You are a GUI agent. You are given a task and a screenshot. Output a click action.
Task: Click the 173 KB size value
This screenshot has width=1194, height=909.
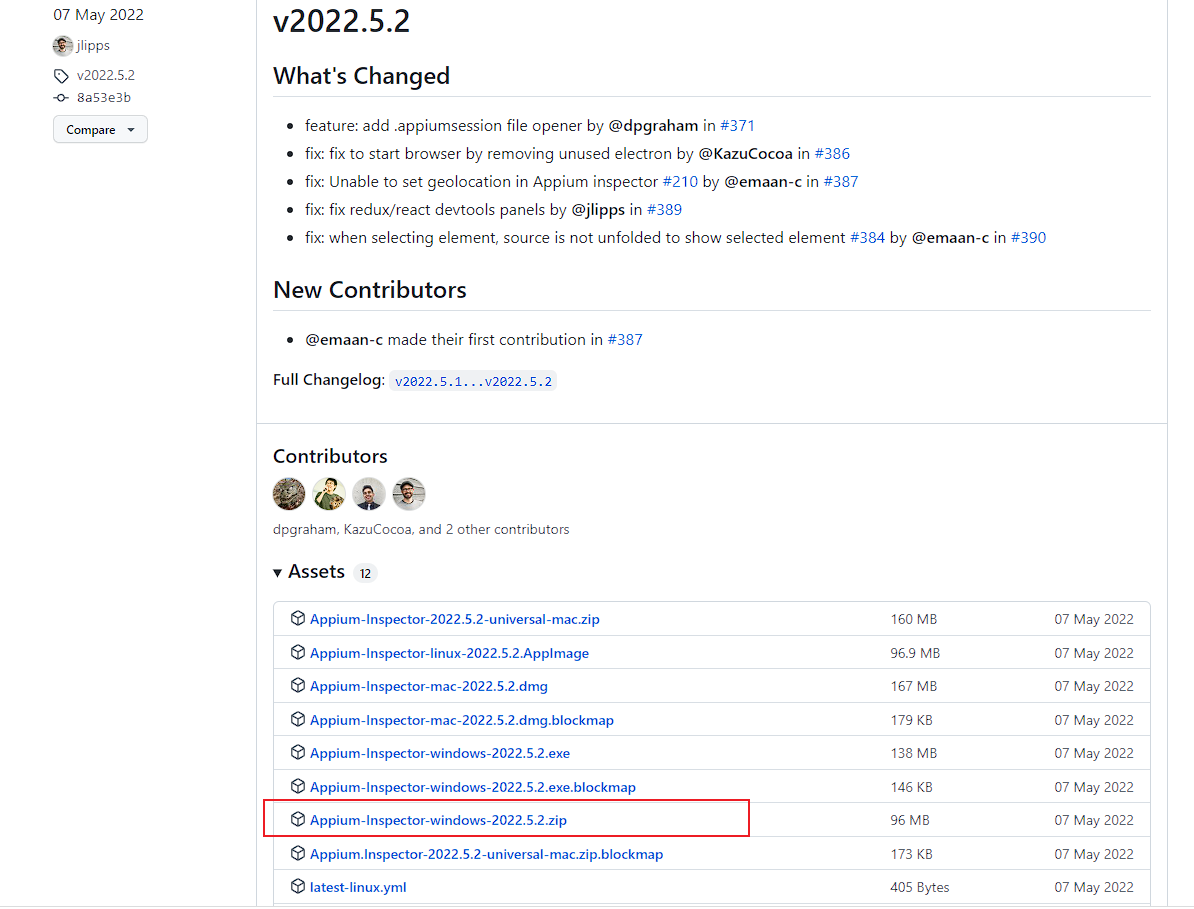click(x=911, y=854)
